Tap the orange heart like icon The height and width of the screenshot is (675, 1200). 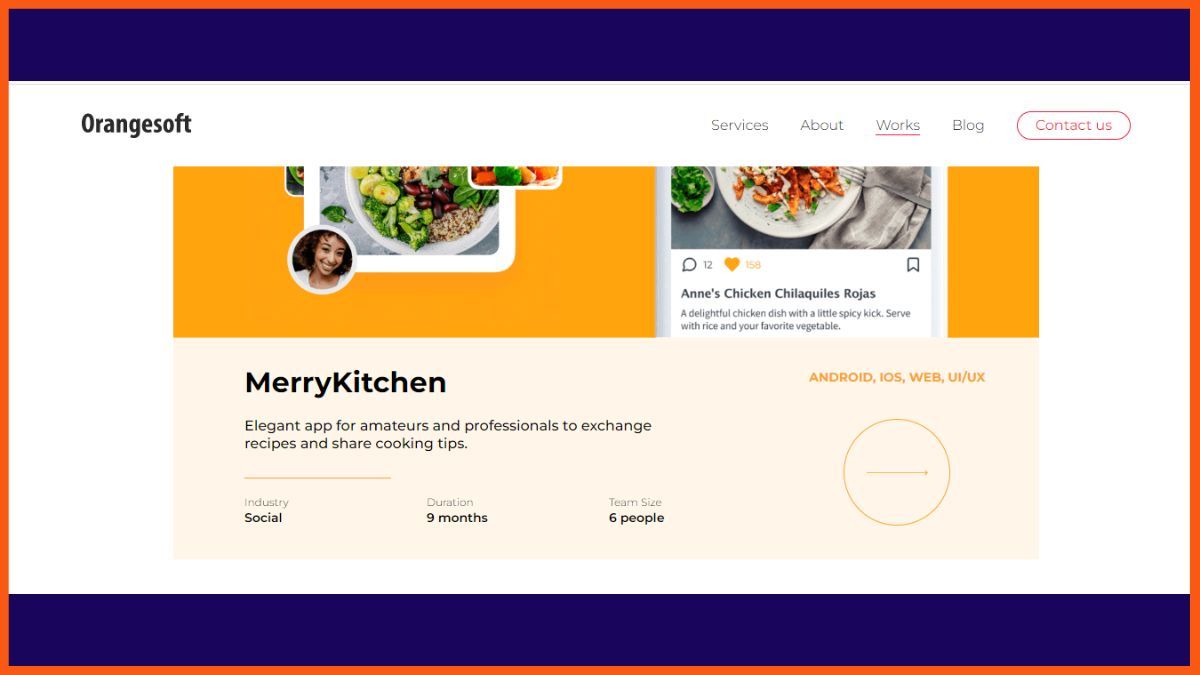click(x=732, y=265)
